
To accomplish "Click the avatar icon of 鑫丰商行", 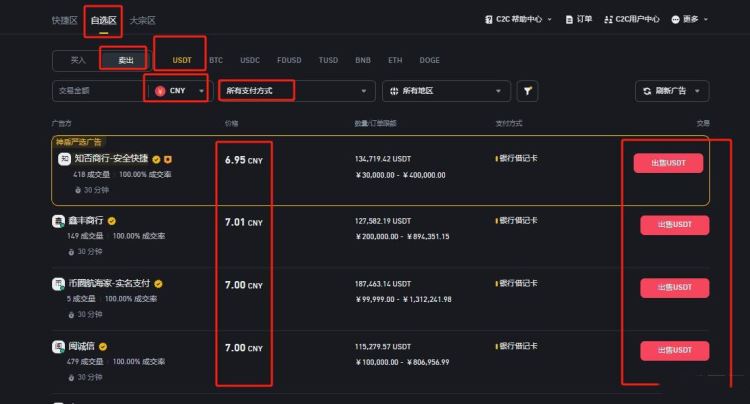I will click(58, 221).
